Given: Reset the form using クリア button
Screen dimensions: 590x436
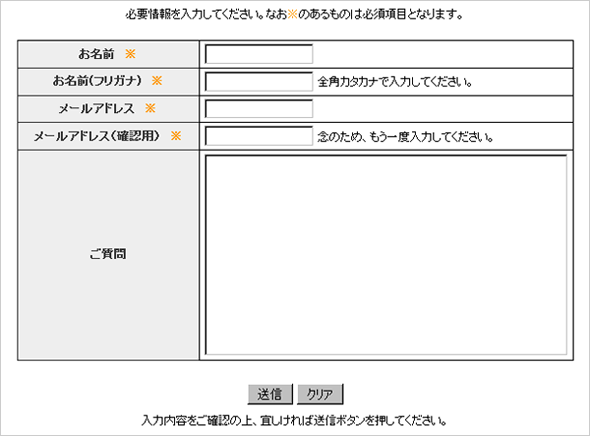Looking at the screenshot, I should (x=320, y=394).
